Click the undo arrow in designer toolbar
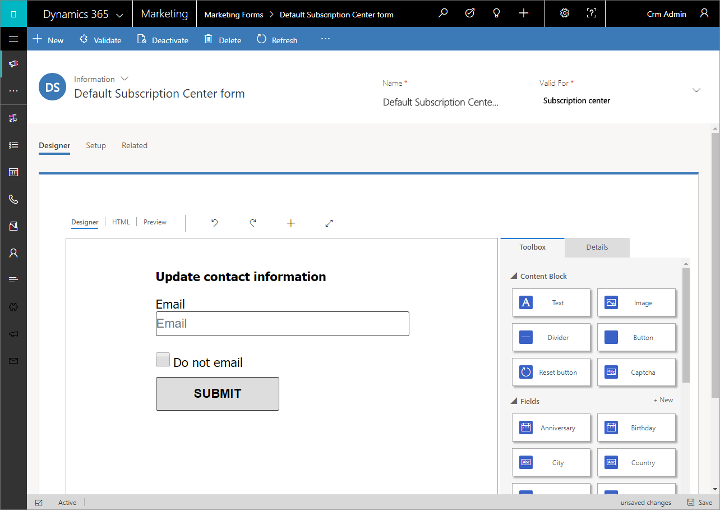This screenshot has height=510, width=720. pos(214,223)
